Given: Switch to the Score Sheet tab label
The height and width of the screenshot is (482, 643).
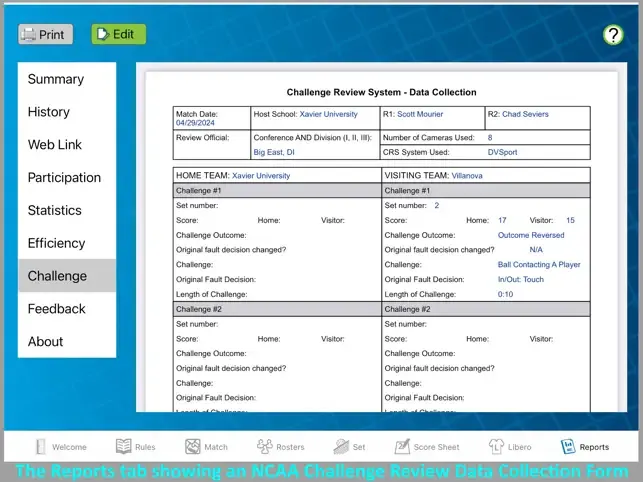Looking at the screenshot, I should pyautogui.click(x=436, y=447).
